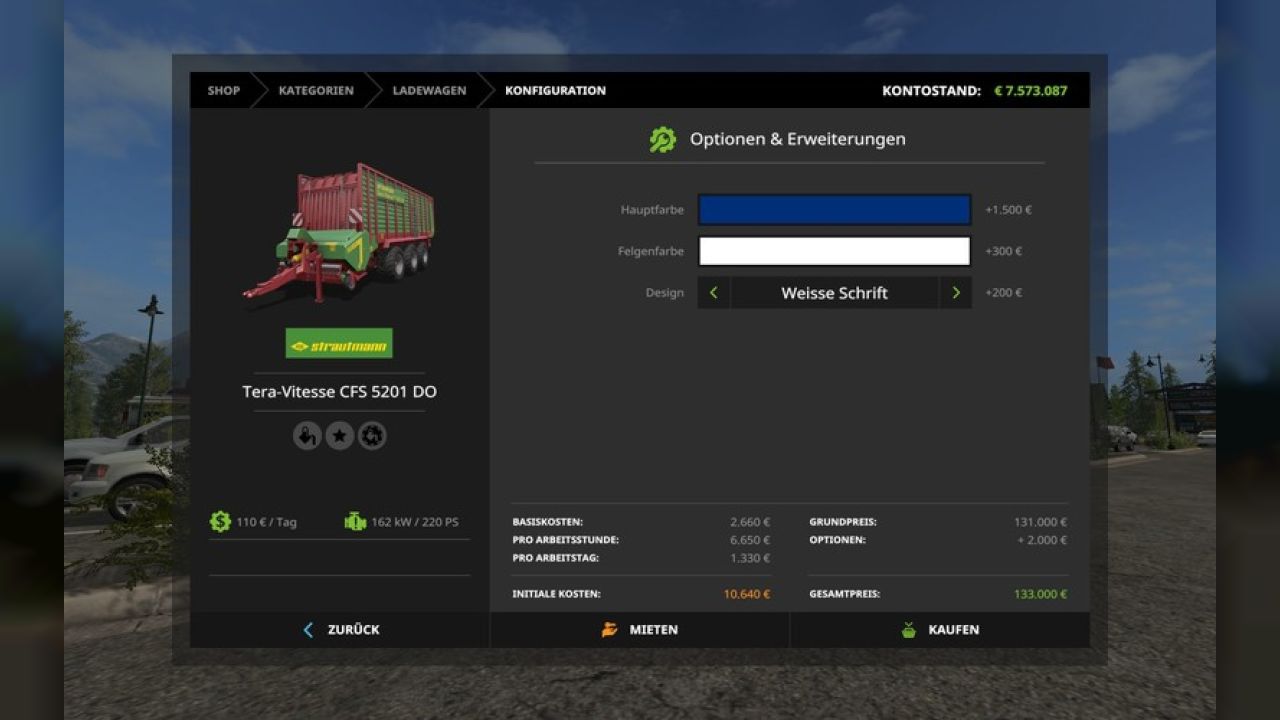The image size is (1280, 720).
Task: Click the Weisse Schrift design selector
Action: [834, 293]
